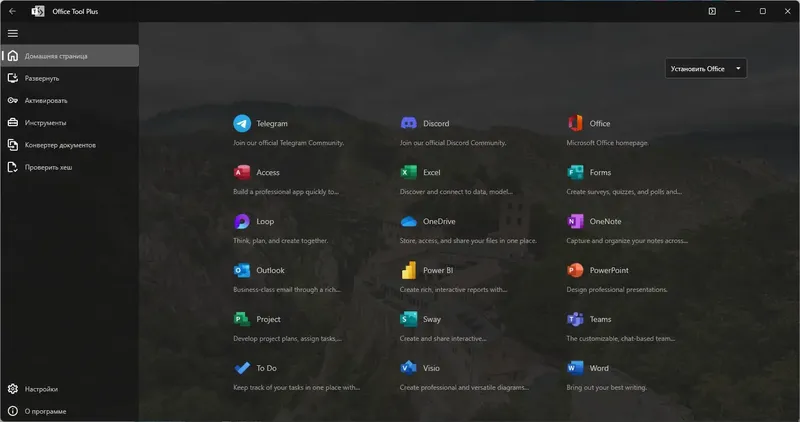Open the Office homepage icon
The image size is (800, 422).
coord(576,123)
